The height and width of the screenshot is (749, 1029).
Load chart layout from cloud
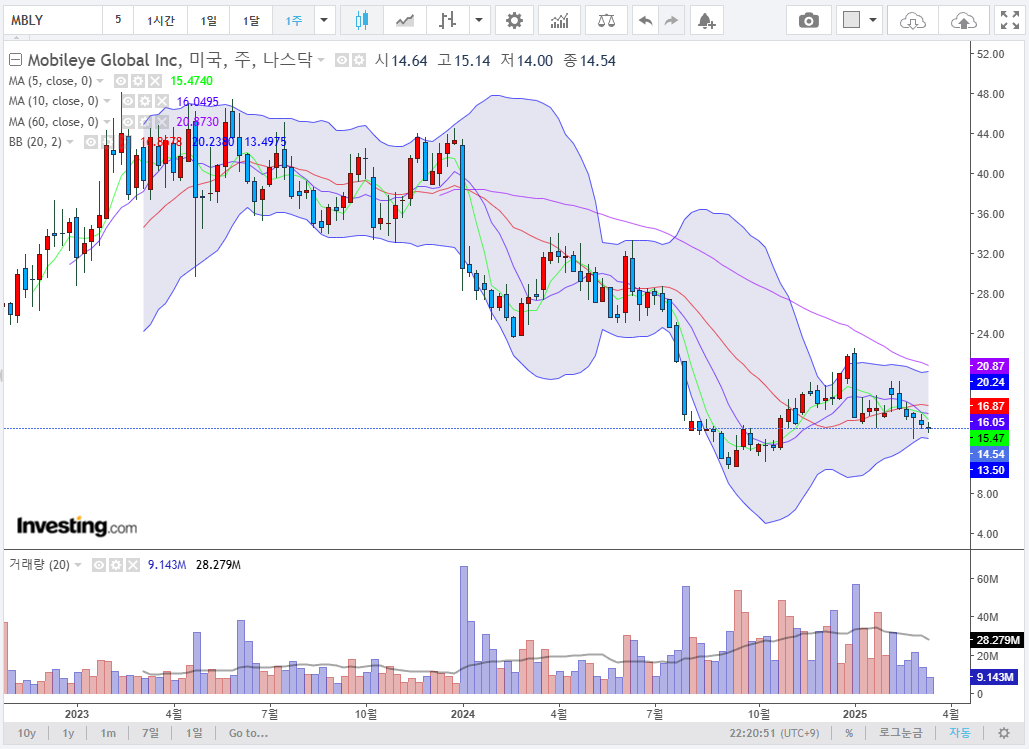point(912,20)
